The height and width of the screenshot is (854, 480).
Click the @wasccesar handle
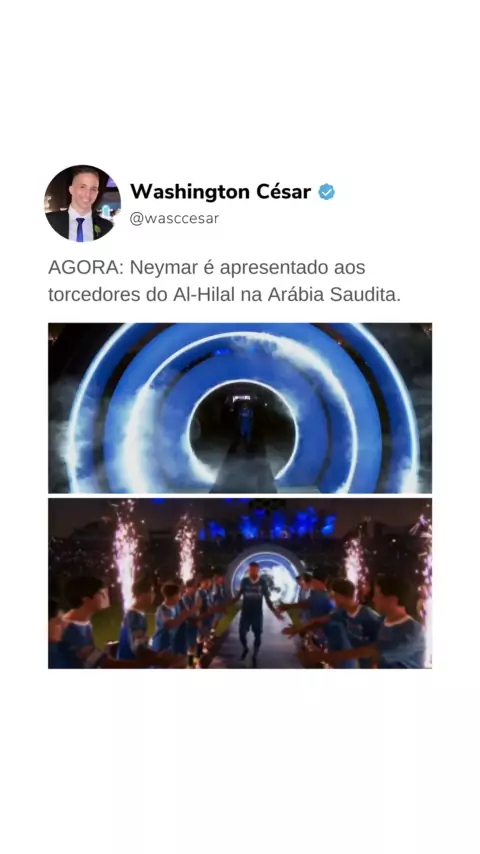pos(174,218)
